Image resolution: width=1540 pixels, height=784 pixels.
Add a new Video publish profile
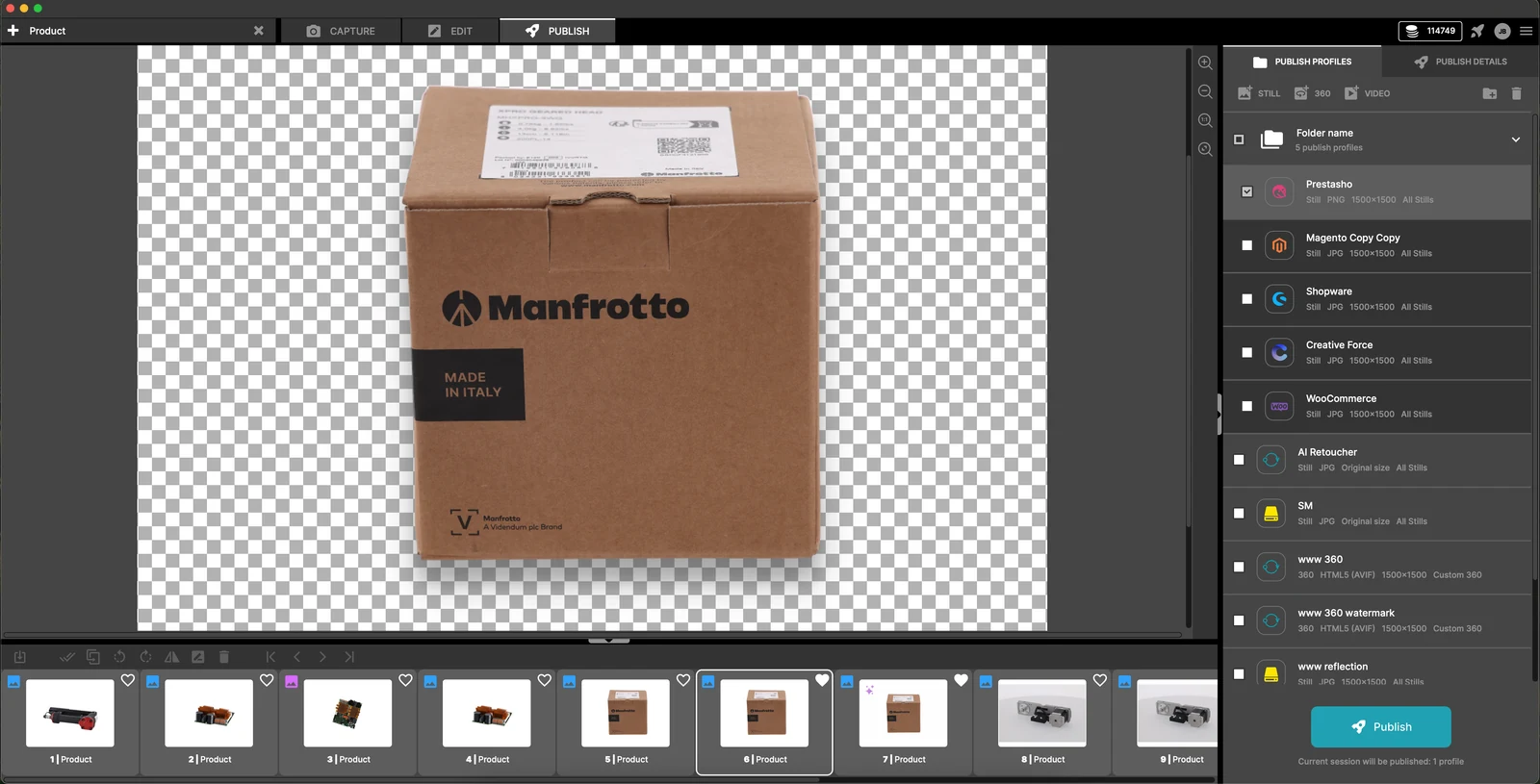[x=1367, y=93]
